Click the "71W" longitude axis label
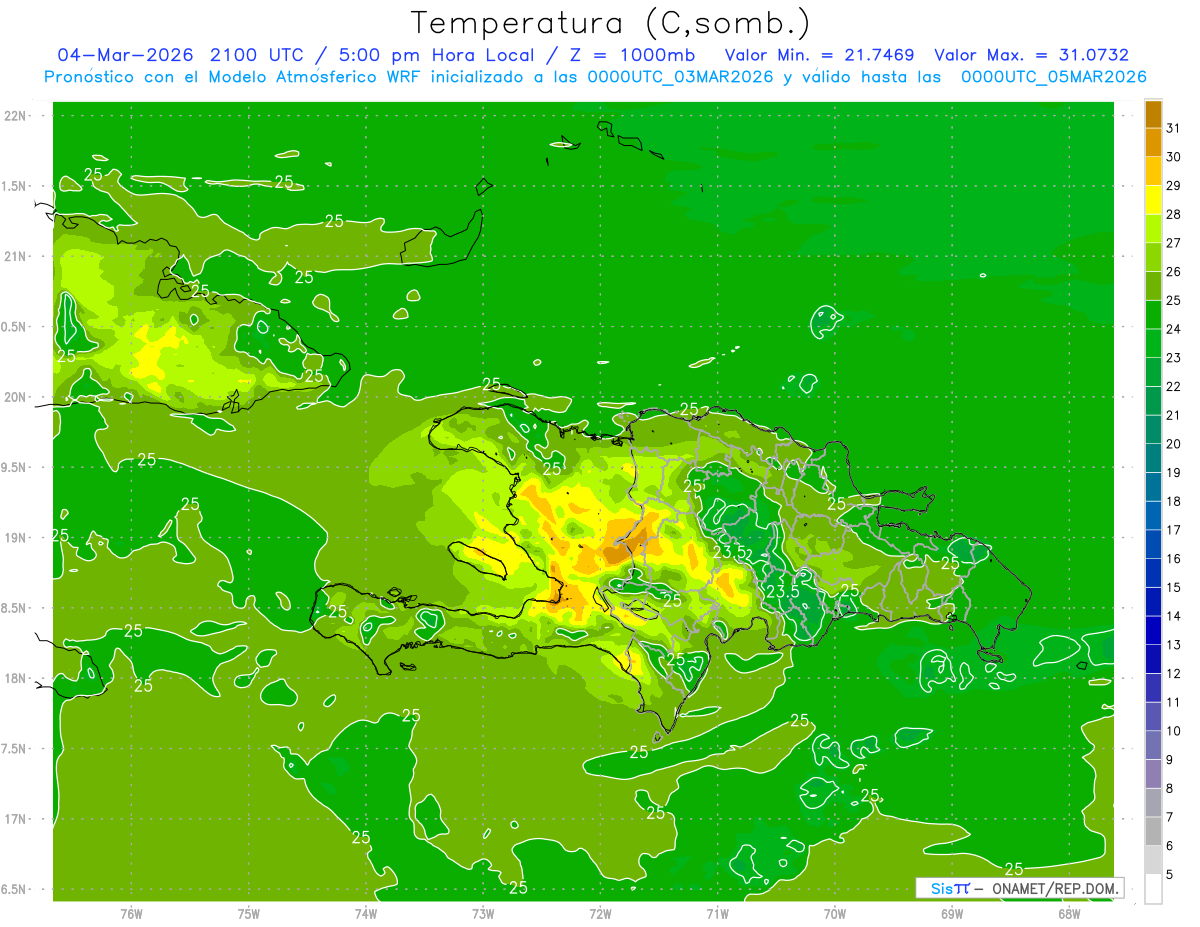The image size is (1200, 927). tap(717, 914)
